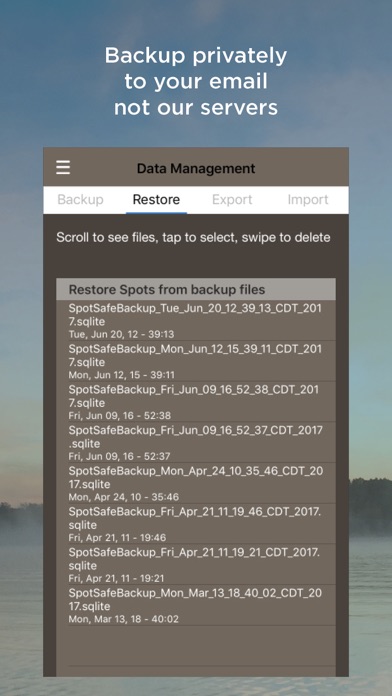The width and height of the screenshot is (392, 696).
Task: Click the scroll-to-see-files instruction text
Action: (x=193, y=237)
